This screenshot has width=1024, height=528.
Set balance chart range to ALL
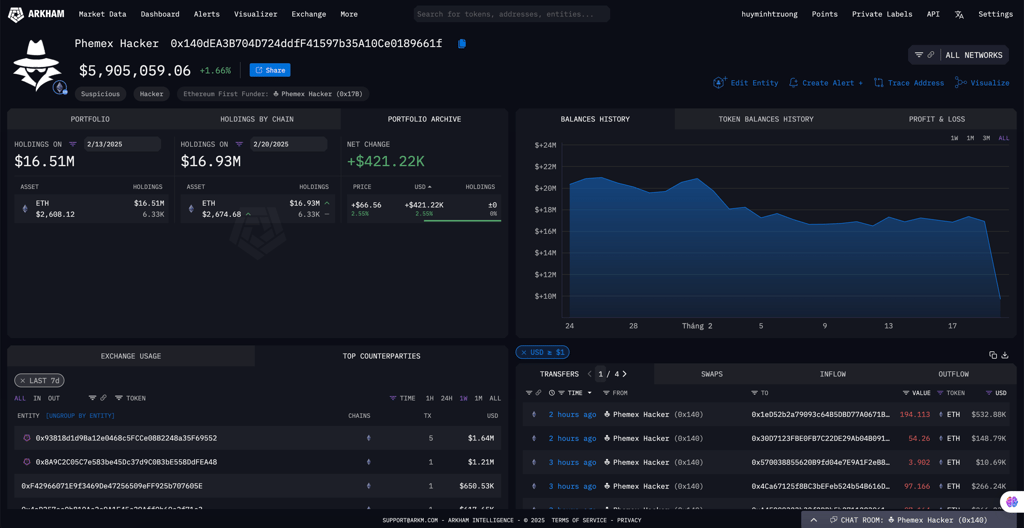pos(1004,138)
